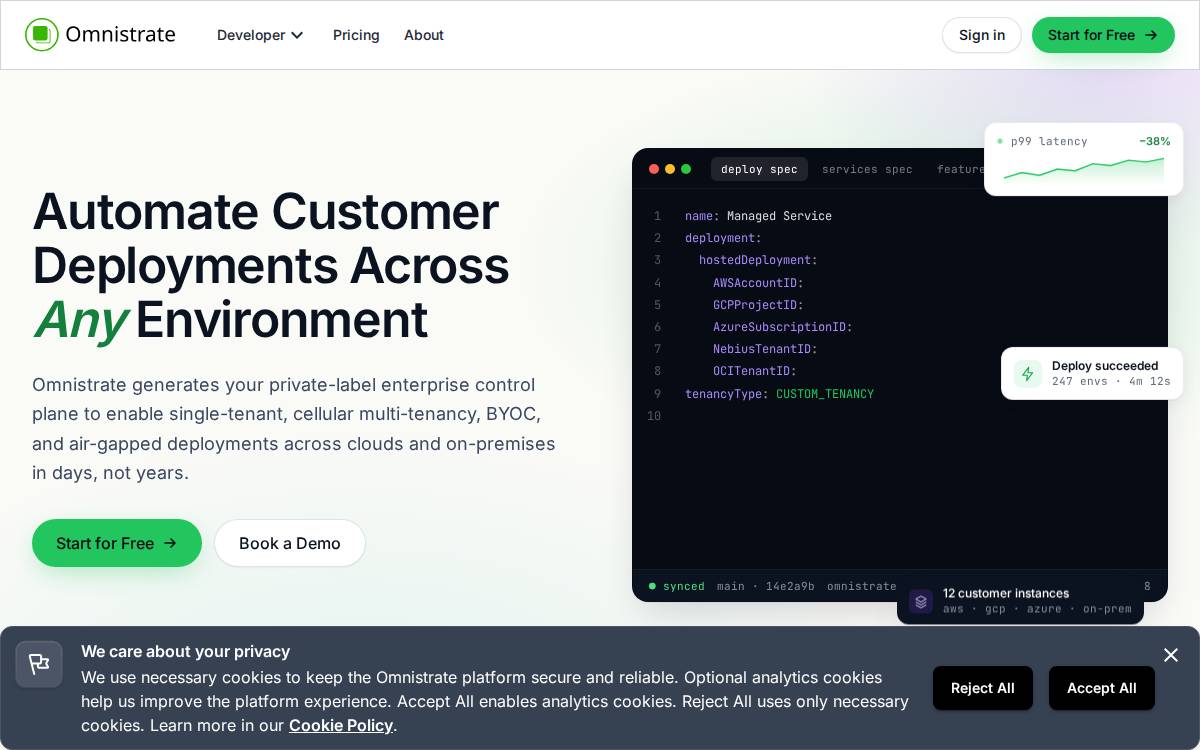
Task: Click the p99 latency chart card
Action: (1084, 159)
